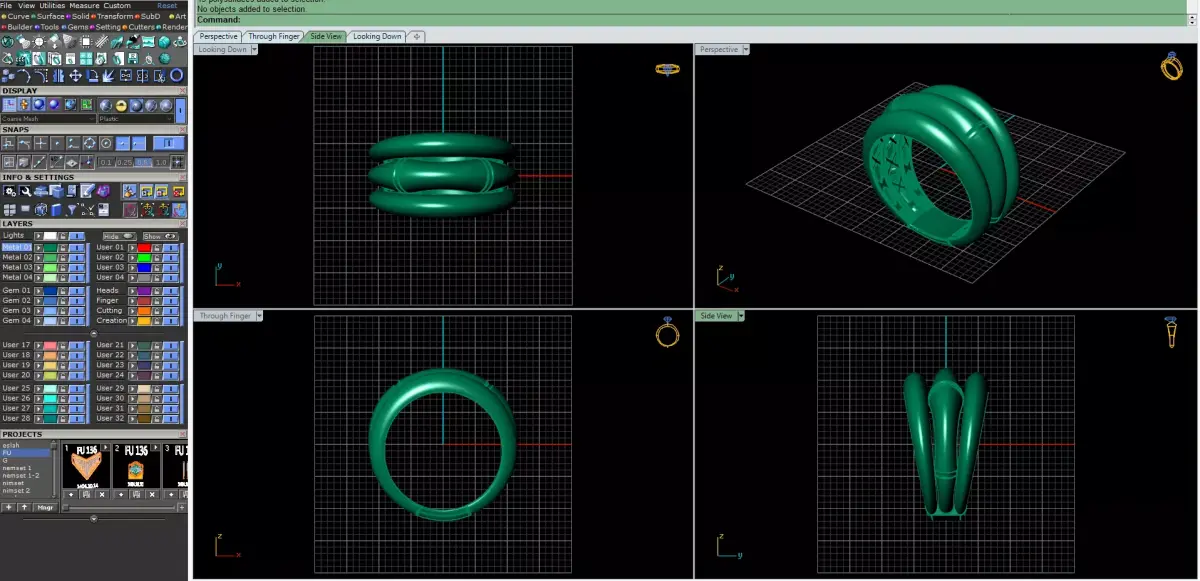Click the arrow button beside User 02 layer

pos(132,258)
